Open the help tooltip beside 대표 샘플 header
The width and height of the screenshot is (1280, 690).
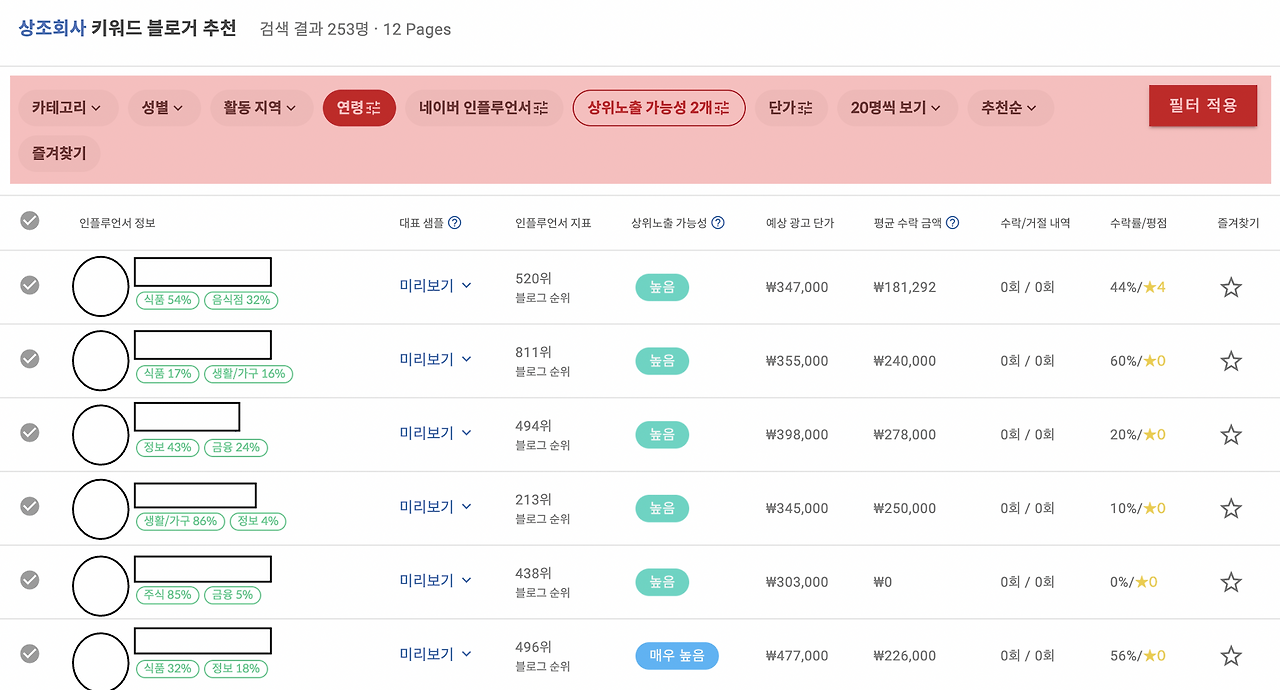coord(457,223)
